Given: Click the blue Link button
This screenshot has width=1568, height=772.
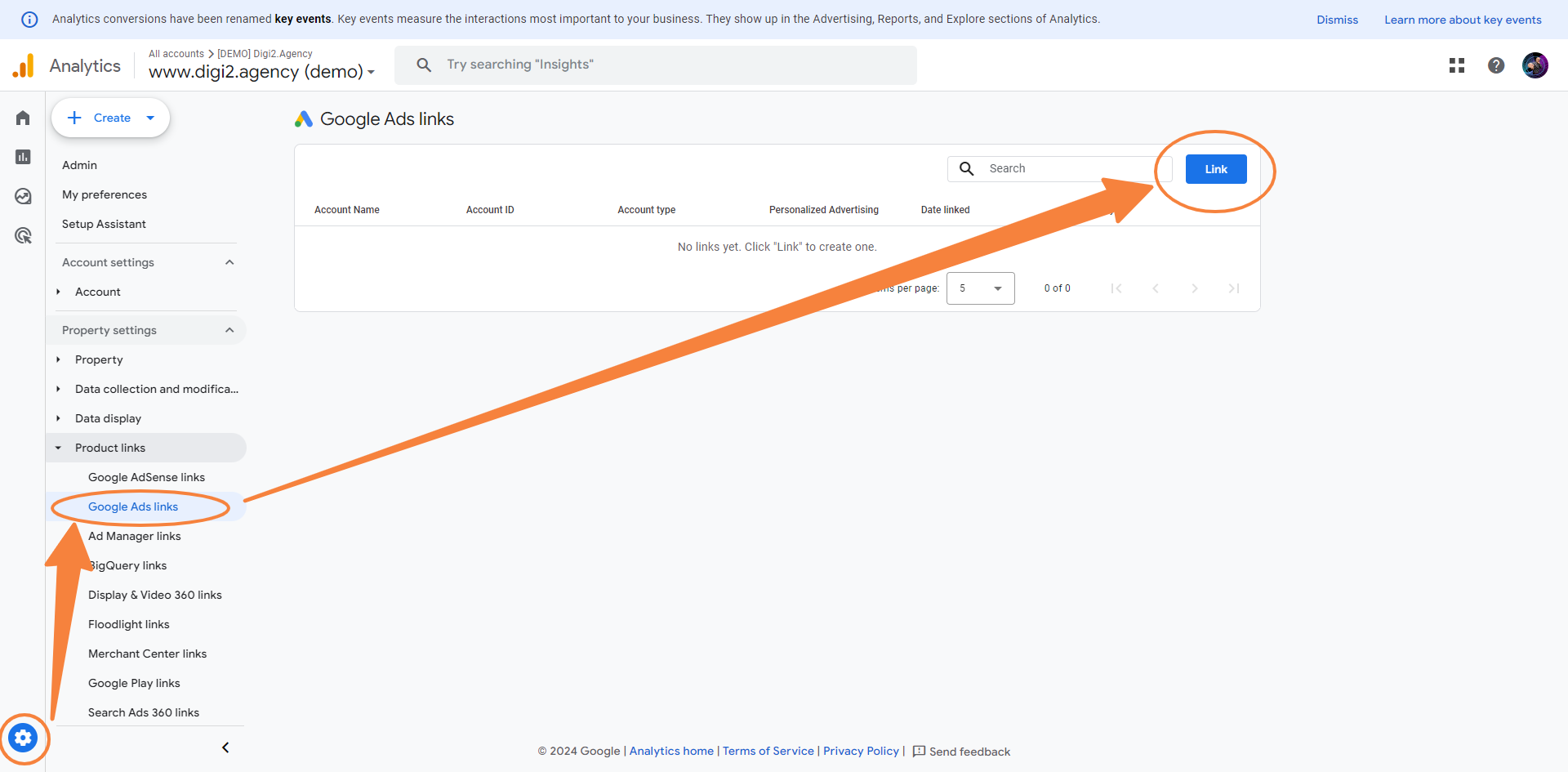Looking at the screenshot, I should tap(1216, 169).
